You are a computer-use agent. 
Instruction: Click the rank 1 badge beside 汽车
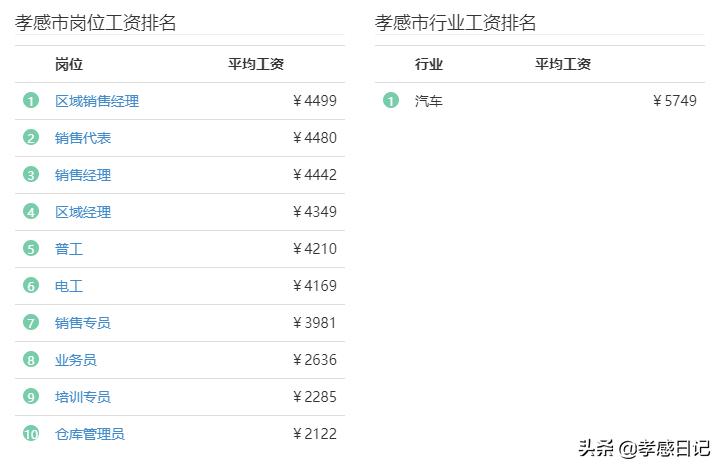pos(391,101)
